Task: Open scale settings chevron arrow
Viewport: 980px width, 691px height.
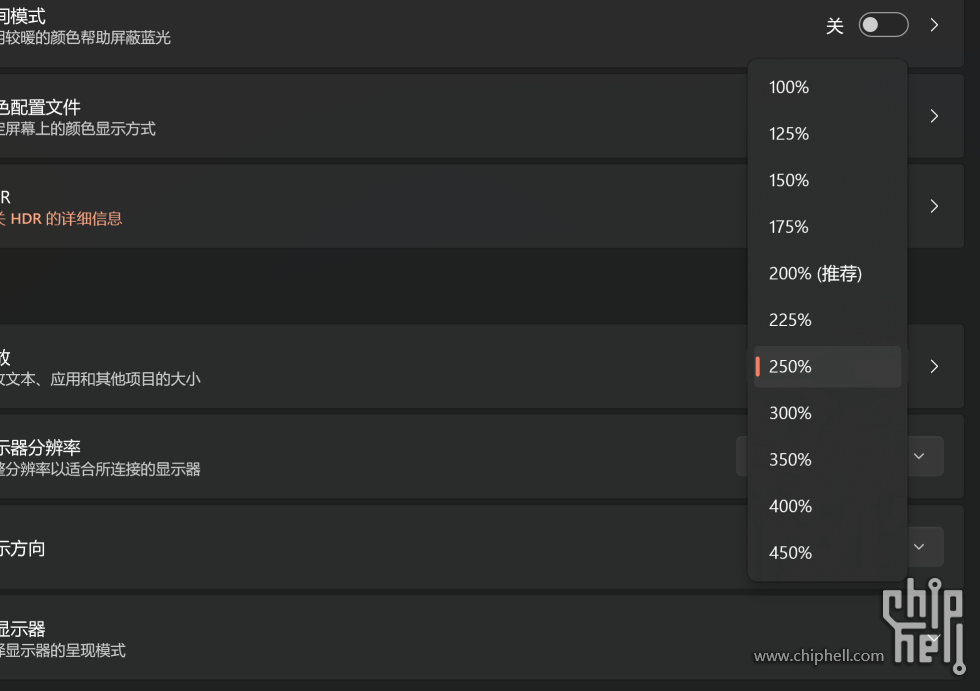Action: tap(934, 366)
